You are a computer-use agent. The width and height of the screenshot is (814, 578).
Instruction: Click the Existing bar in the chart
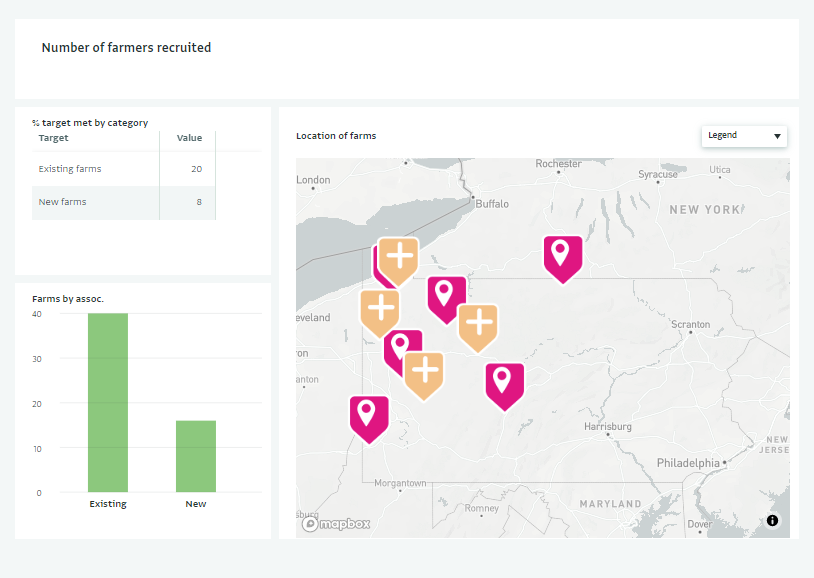point(108,402)
